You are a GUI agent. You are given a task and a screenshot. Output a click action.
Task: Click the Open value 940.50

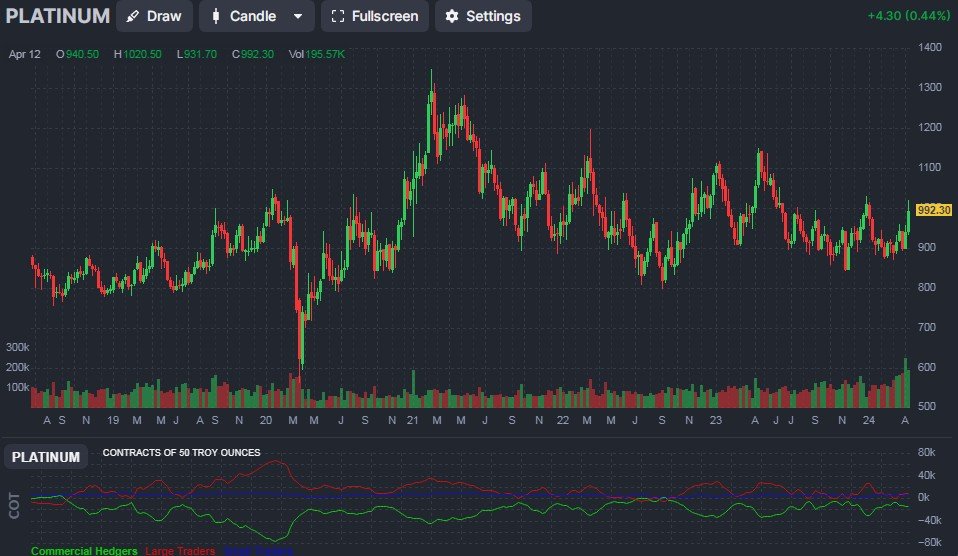point(80,54)
